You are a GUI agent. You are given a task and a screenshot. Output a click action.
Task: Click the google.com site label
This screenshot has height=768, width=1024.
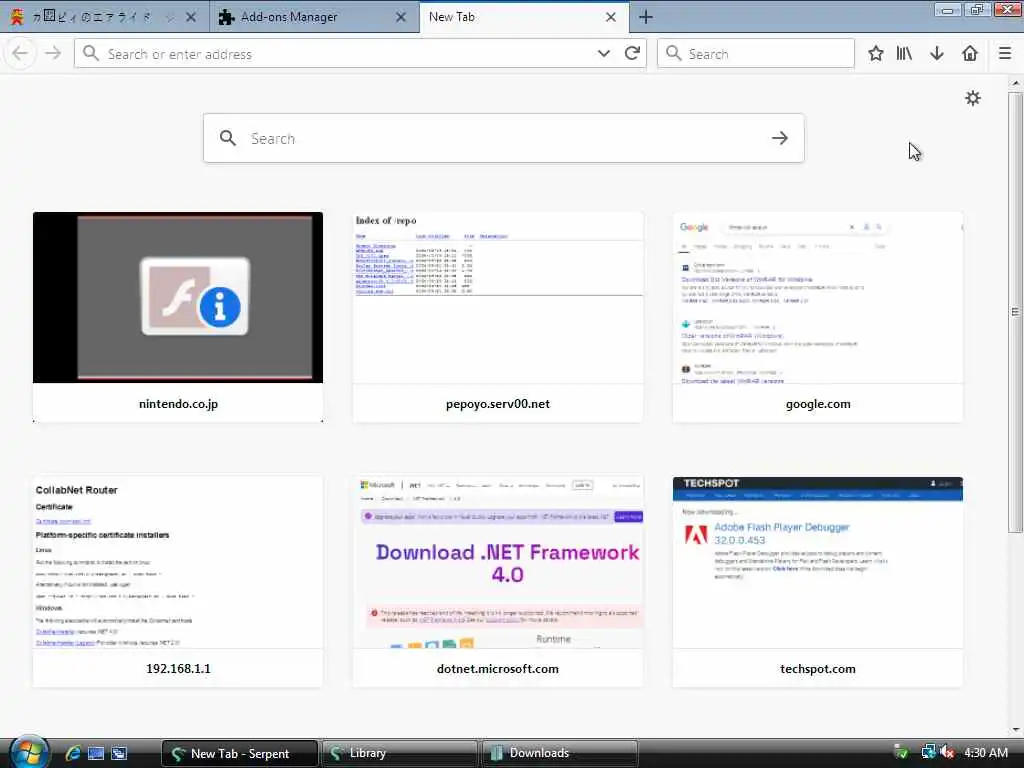(818, 404)
